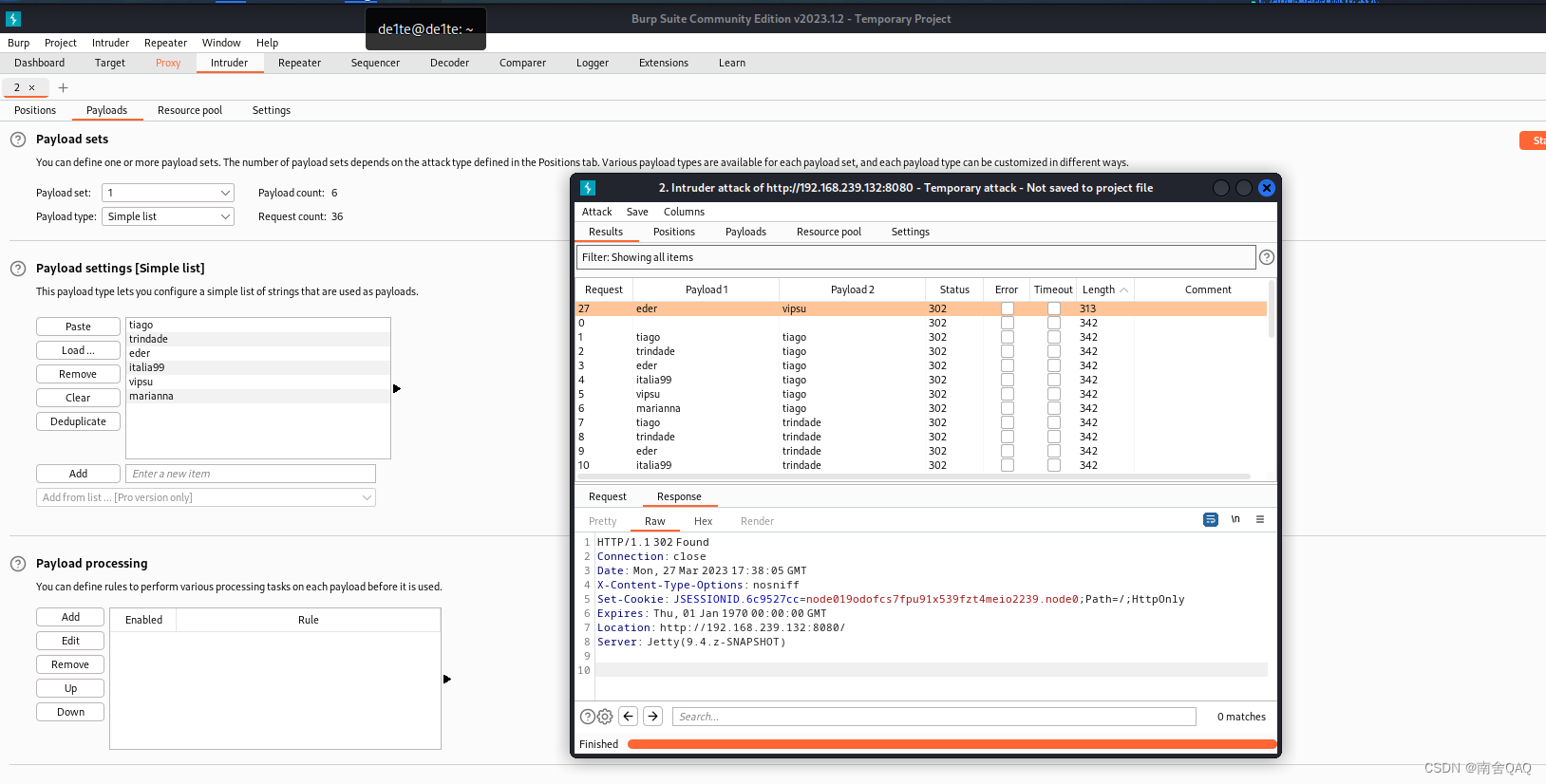Open Payload type Simple list dropdown
The height and width of the screenshot is (784, 1546).
click(168, 216)
